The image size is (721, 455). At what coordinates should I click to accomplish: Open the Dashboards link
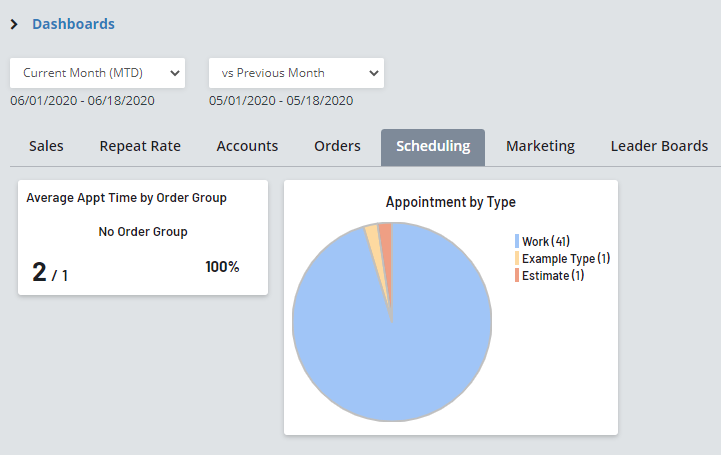coord(73,24)
